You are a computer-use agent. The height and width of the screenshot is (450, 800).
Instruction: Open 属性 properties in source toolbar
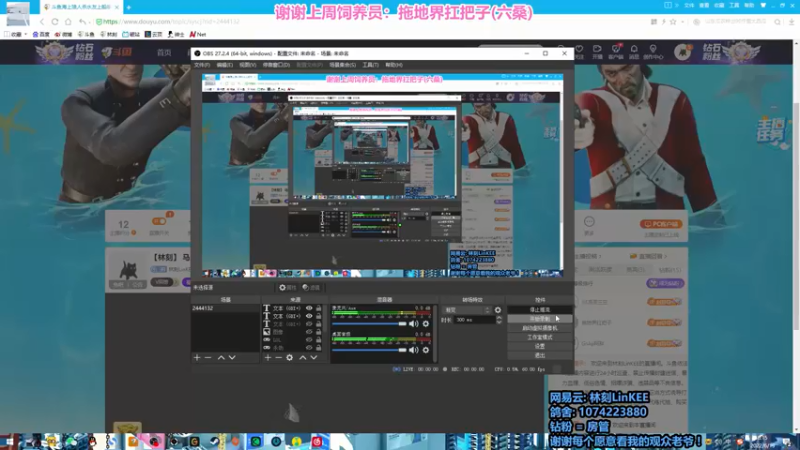coord(288,288)
